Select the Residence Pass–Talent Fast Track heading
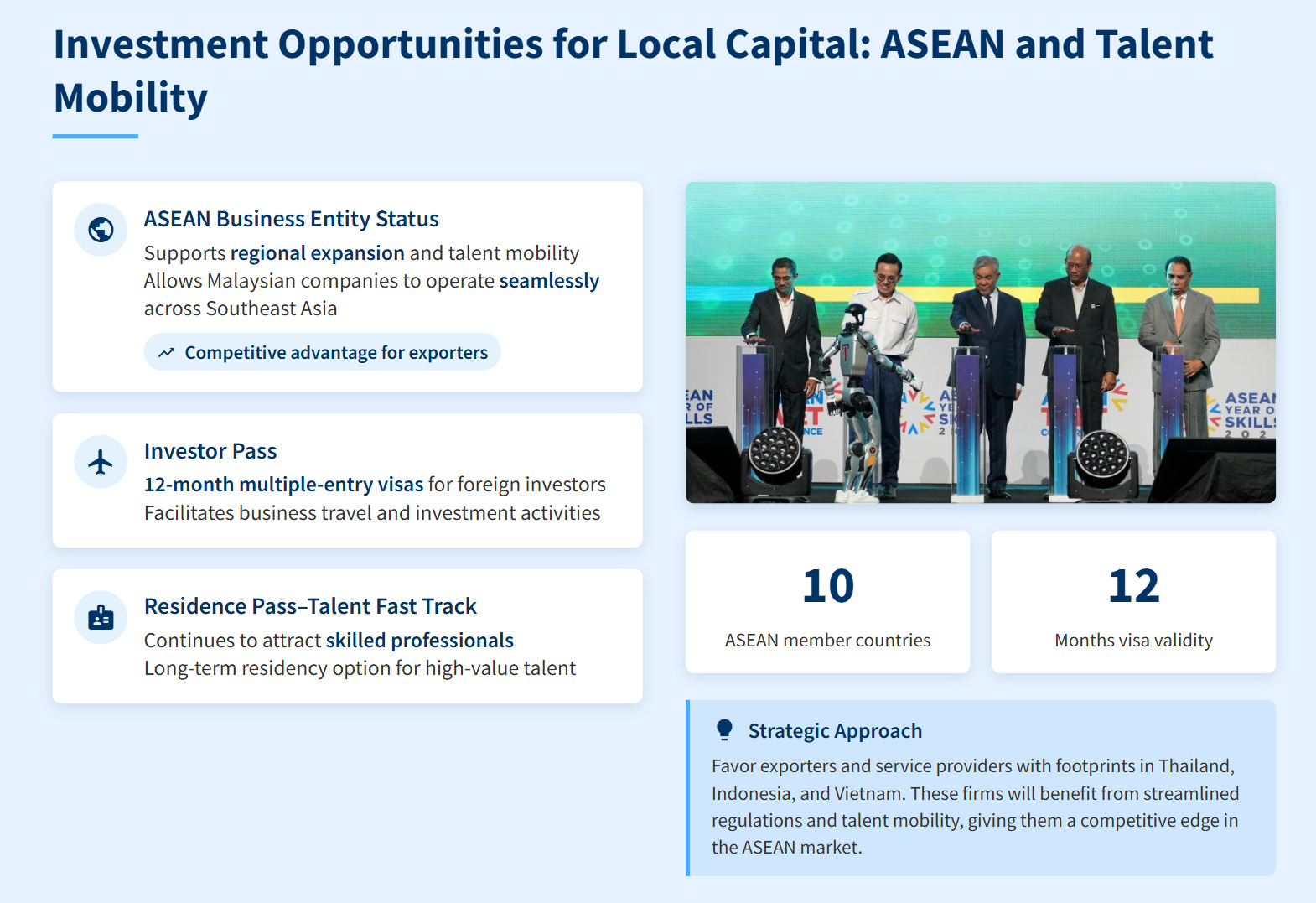Viewport: 1316px width, 903px height. tap(310, 606)
